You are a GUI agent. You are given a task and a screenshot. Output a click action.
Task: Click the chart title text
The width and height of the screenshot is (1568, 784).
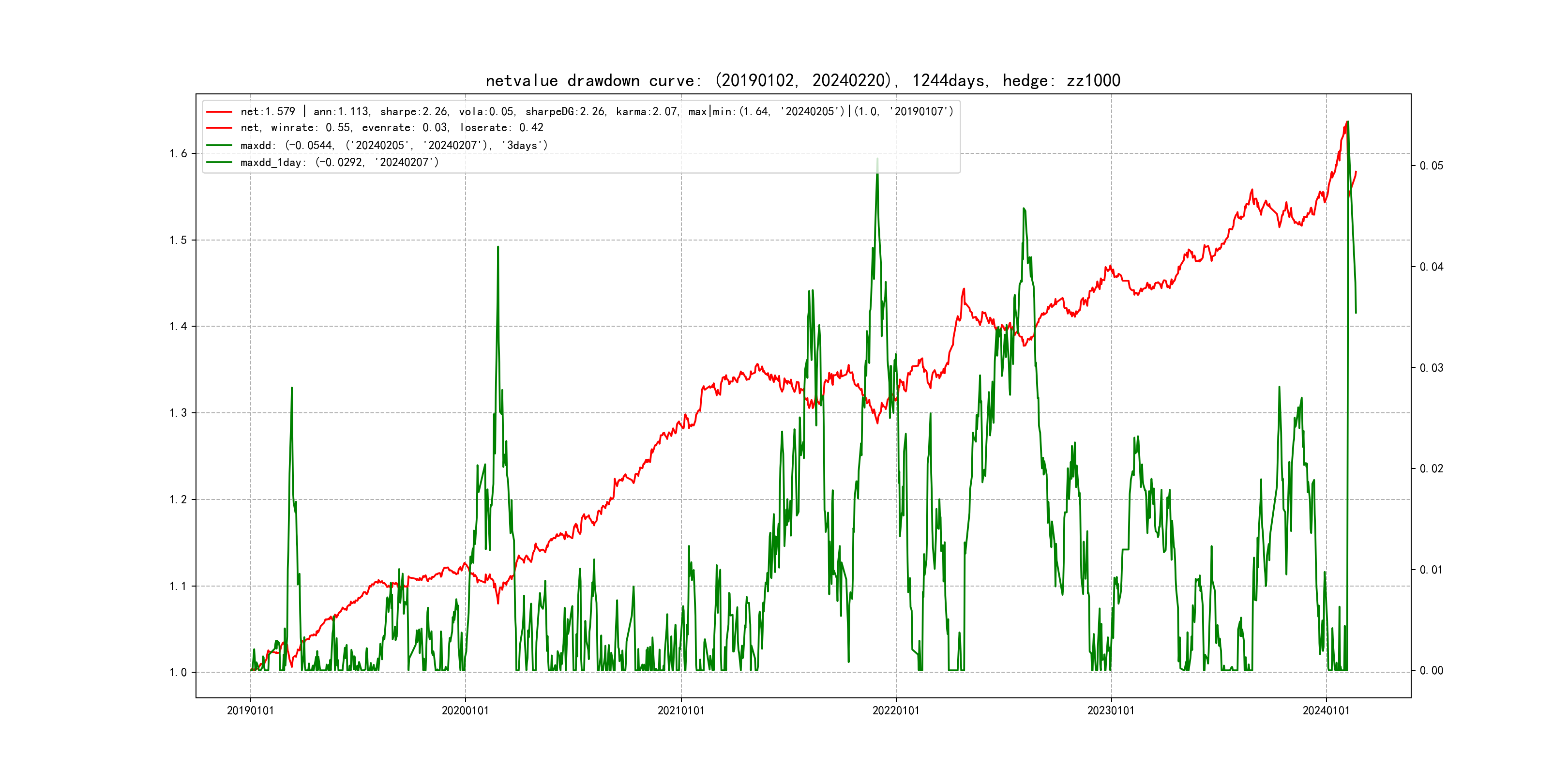(802, 80)
